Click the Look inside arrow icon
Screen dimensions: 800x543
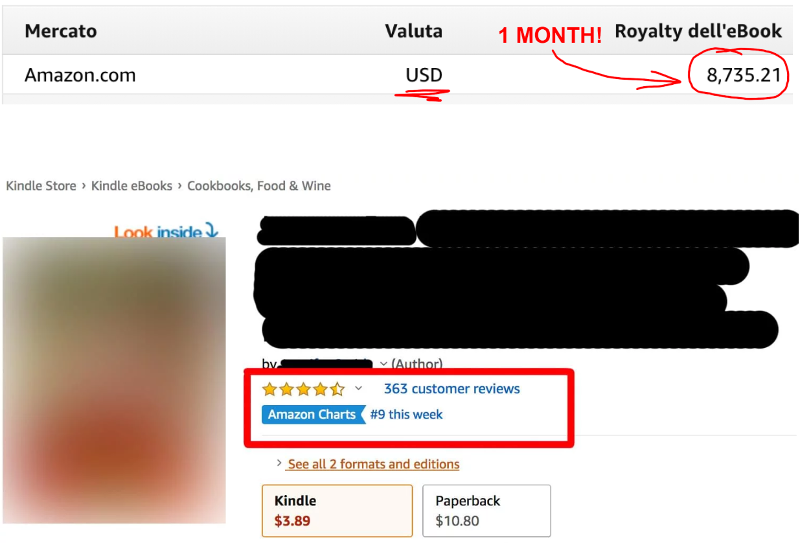click(x=212, y=230)
